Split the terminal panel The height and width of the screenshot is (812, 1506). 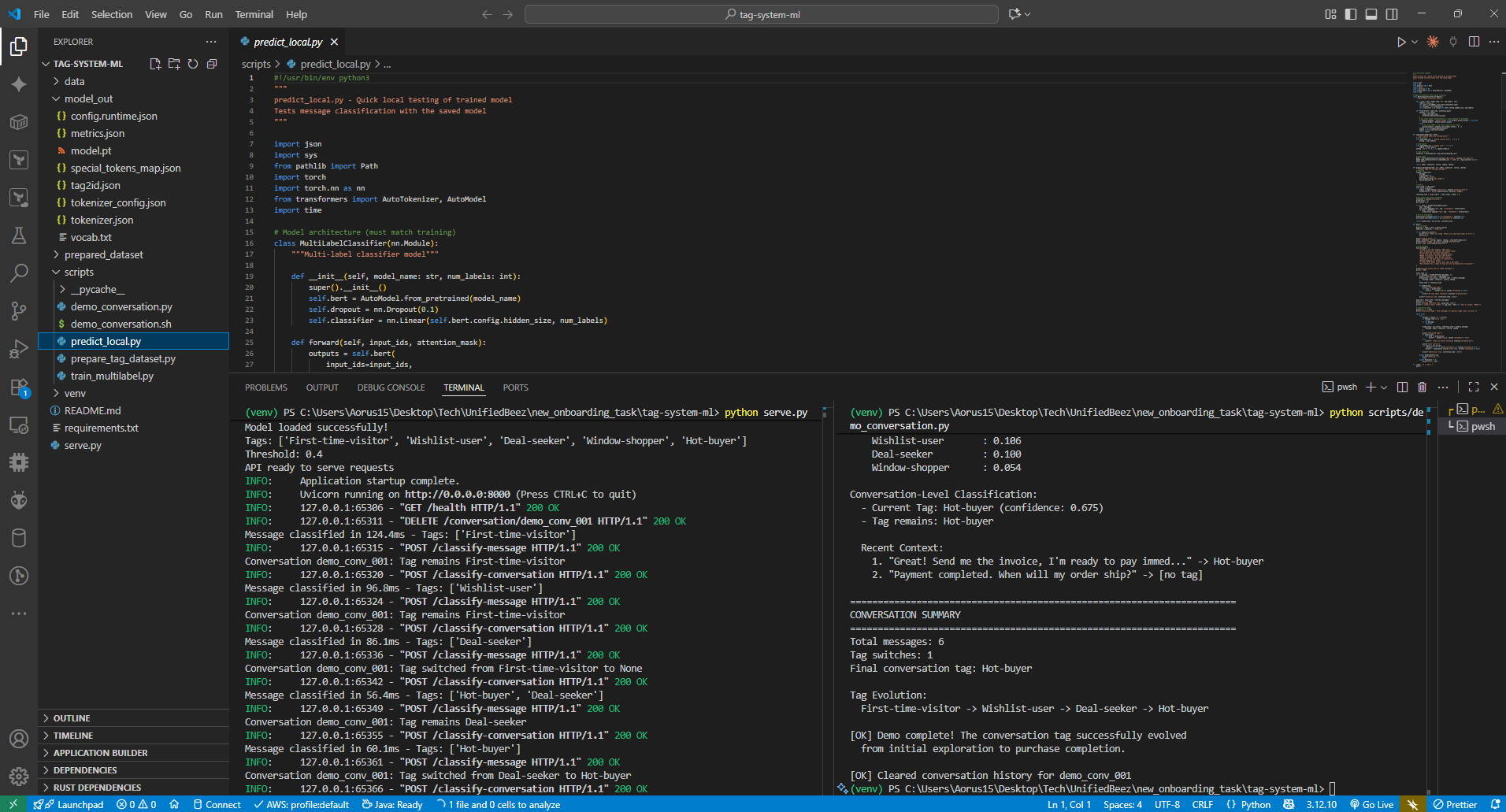(x=1402, y=387)
